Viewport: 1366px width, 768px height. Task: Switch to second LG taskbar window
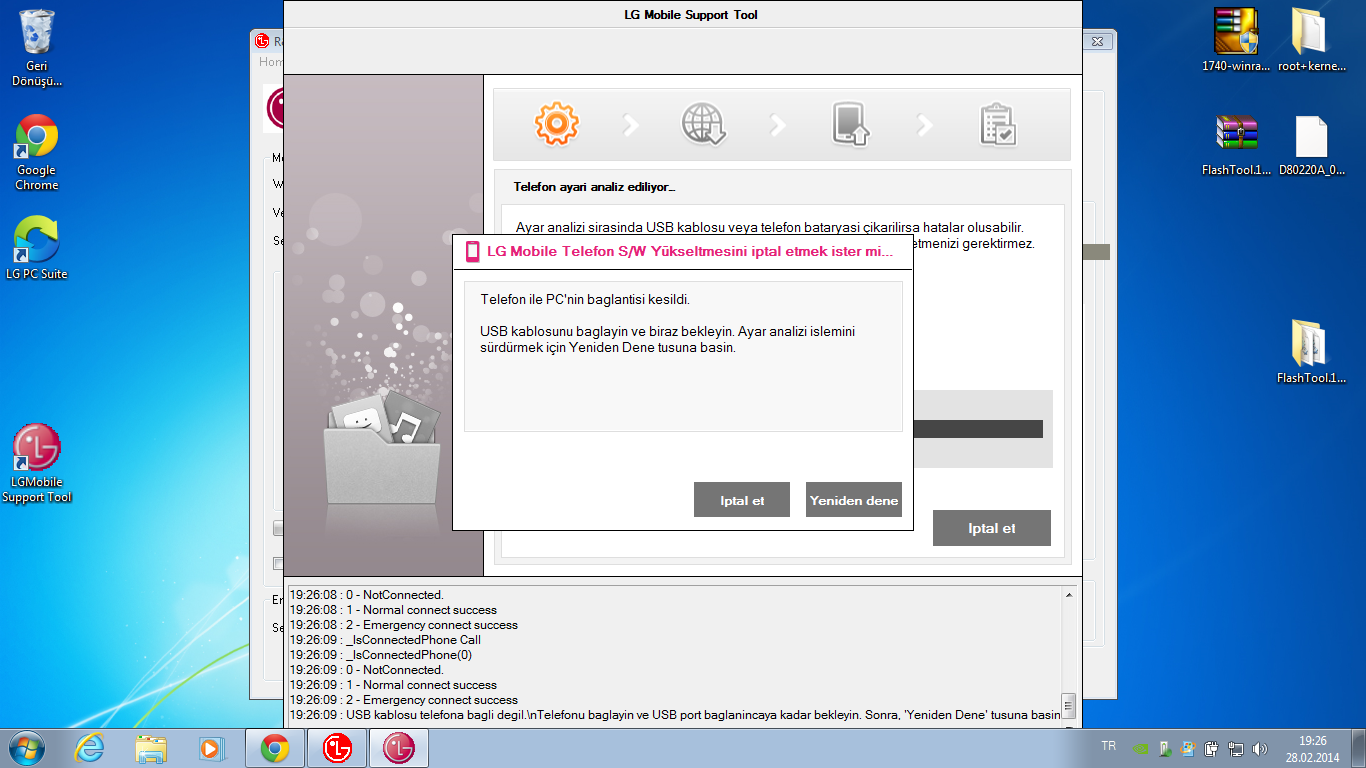[399, 748]
